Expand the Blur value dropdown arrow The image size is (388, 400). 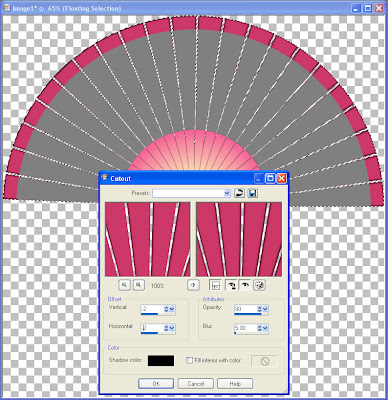(x=265, y=328)
